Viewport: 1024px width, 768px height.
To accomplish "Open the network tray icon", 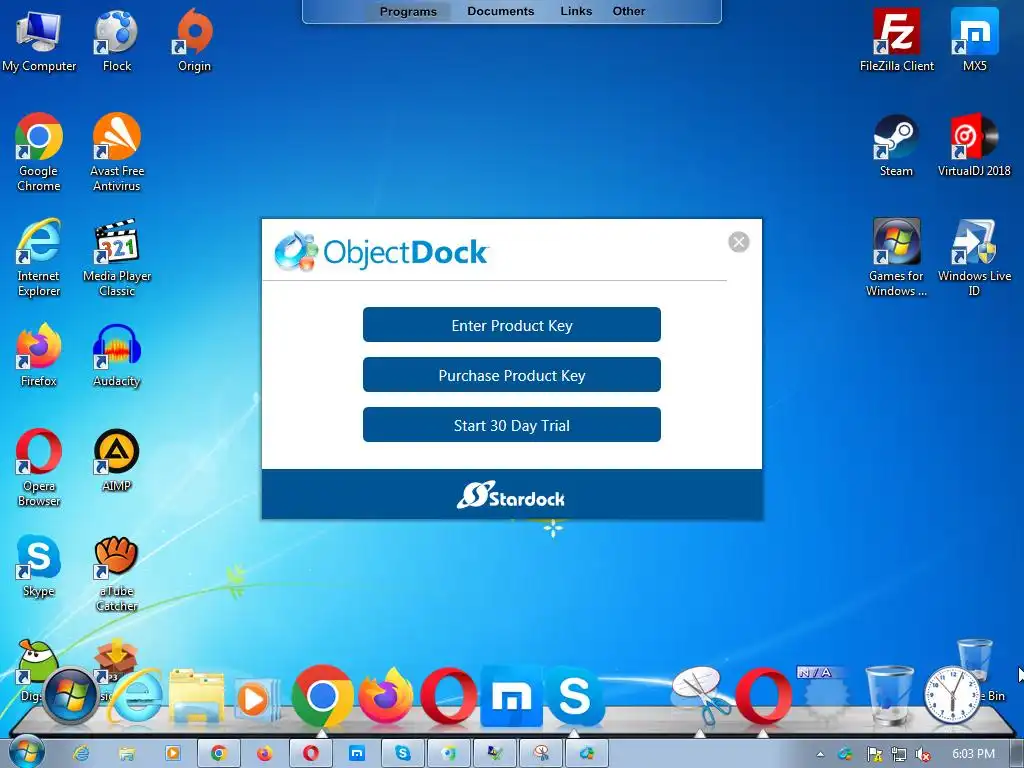I will point(899,754).
